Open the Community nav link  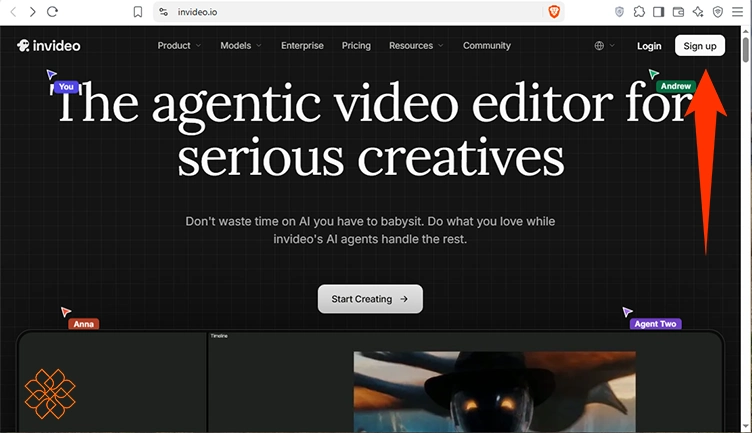tap(486, 46)
